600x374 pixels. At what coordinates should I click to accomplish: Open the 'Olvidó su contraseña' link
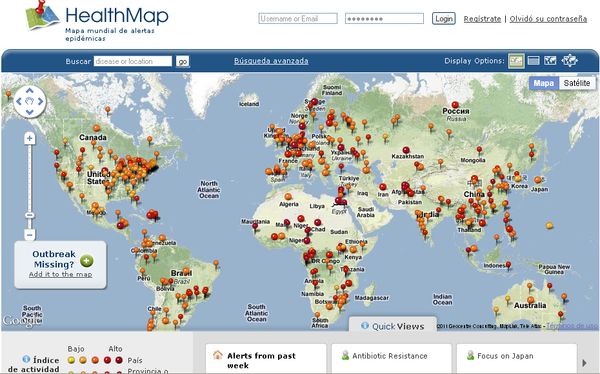(x=548, y=19)
